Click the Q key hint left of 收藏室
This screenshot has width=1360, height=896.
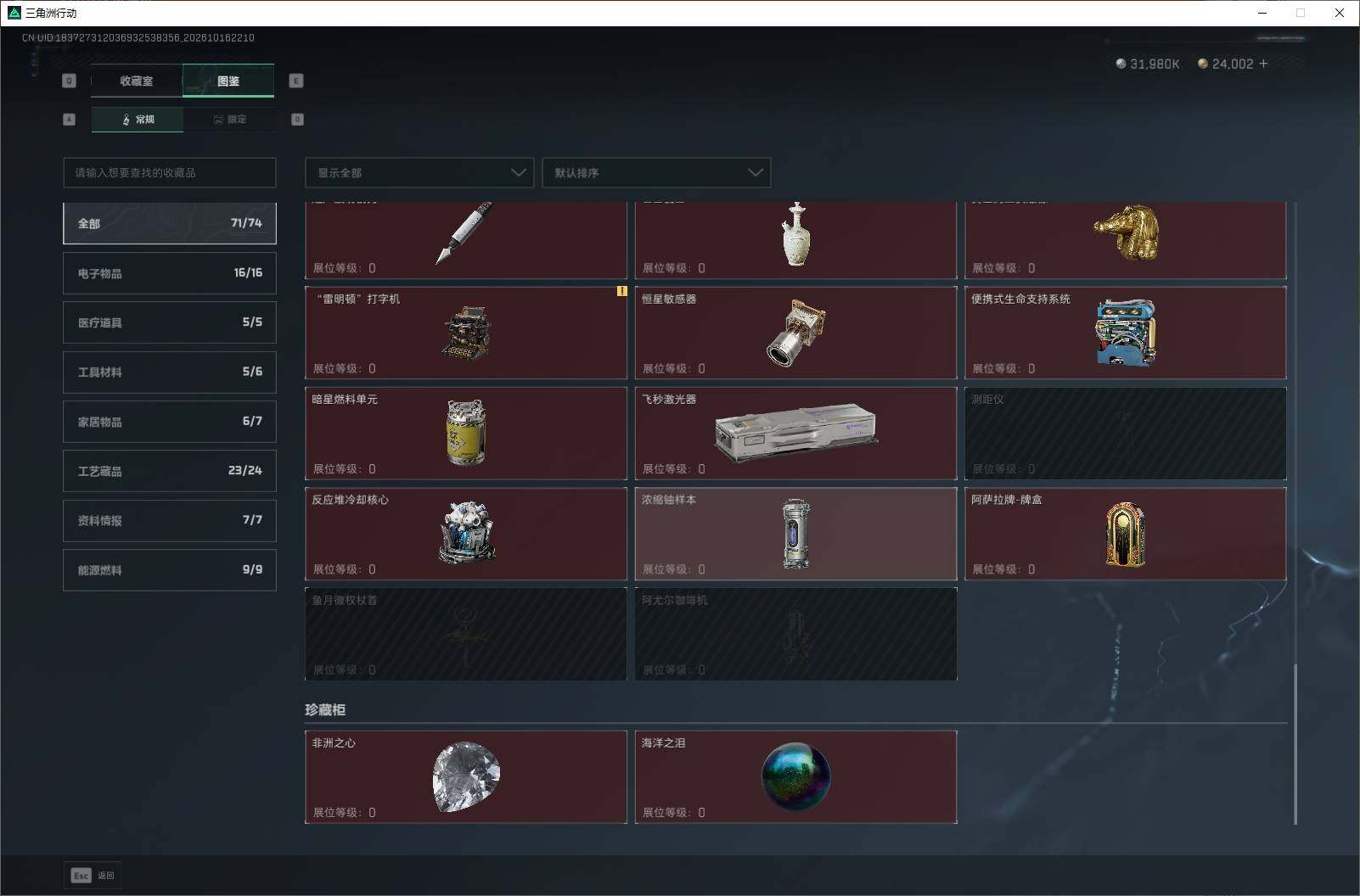70,81
